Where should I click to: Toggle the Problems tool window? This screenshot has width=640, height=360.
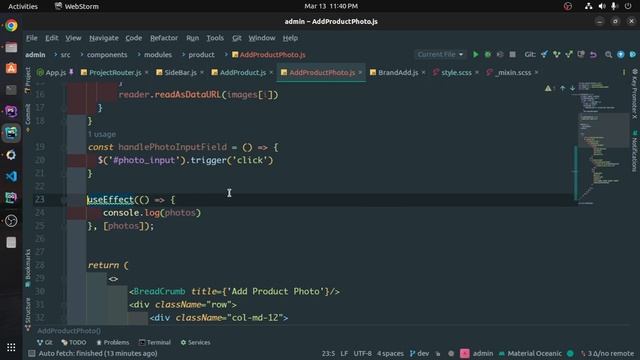click(x=113, y=342)
